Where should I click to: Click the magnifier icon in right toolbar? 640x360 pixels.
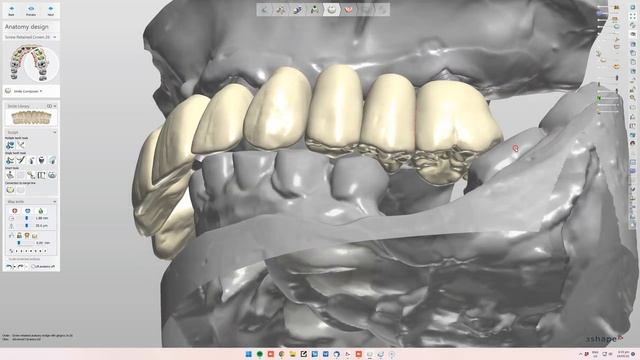(x=633, y=98)
